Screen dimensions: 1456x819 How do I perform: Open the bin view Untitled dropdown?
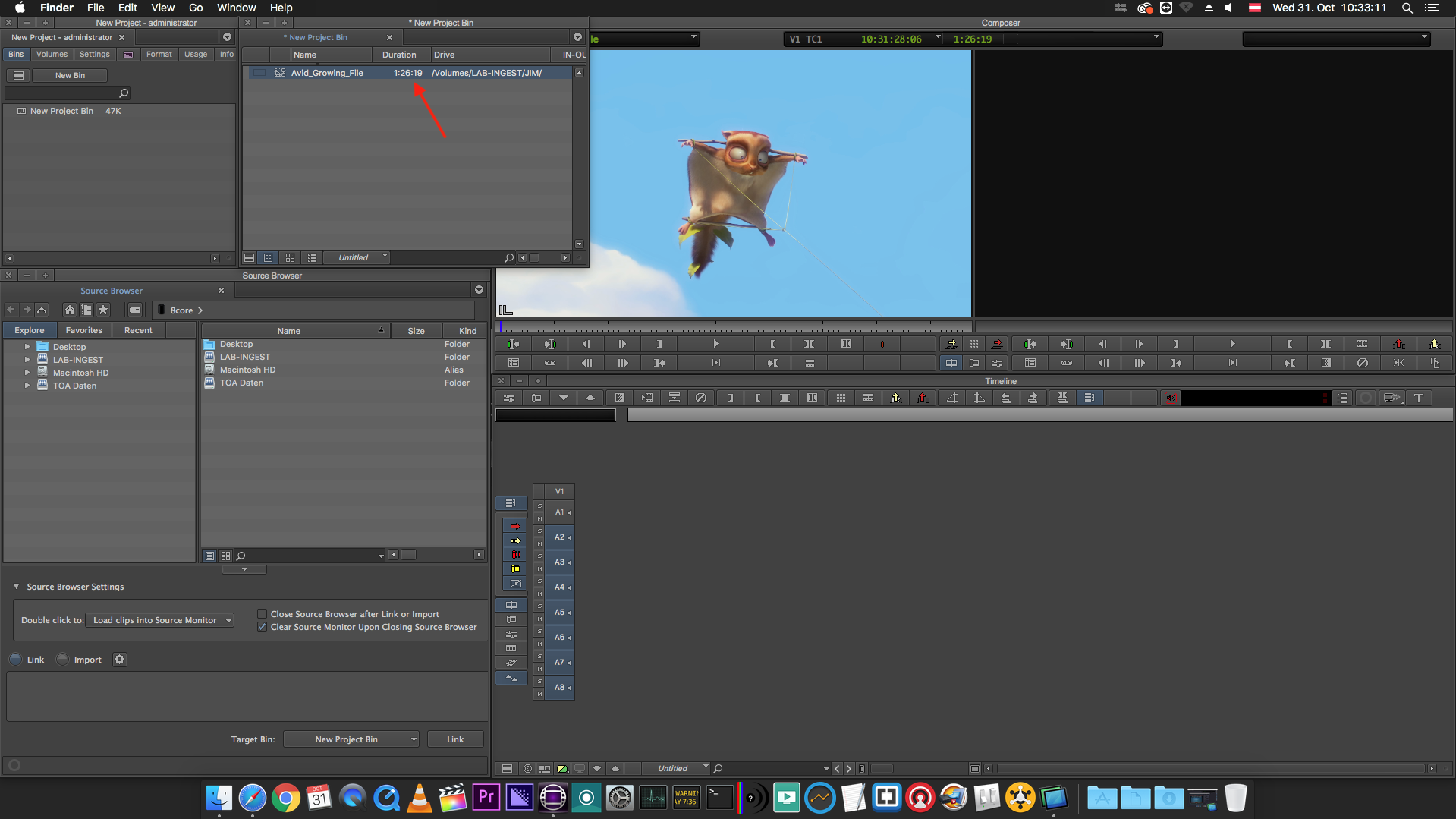click(357, 257)
